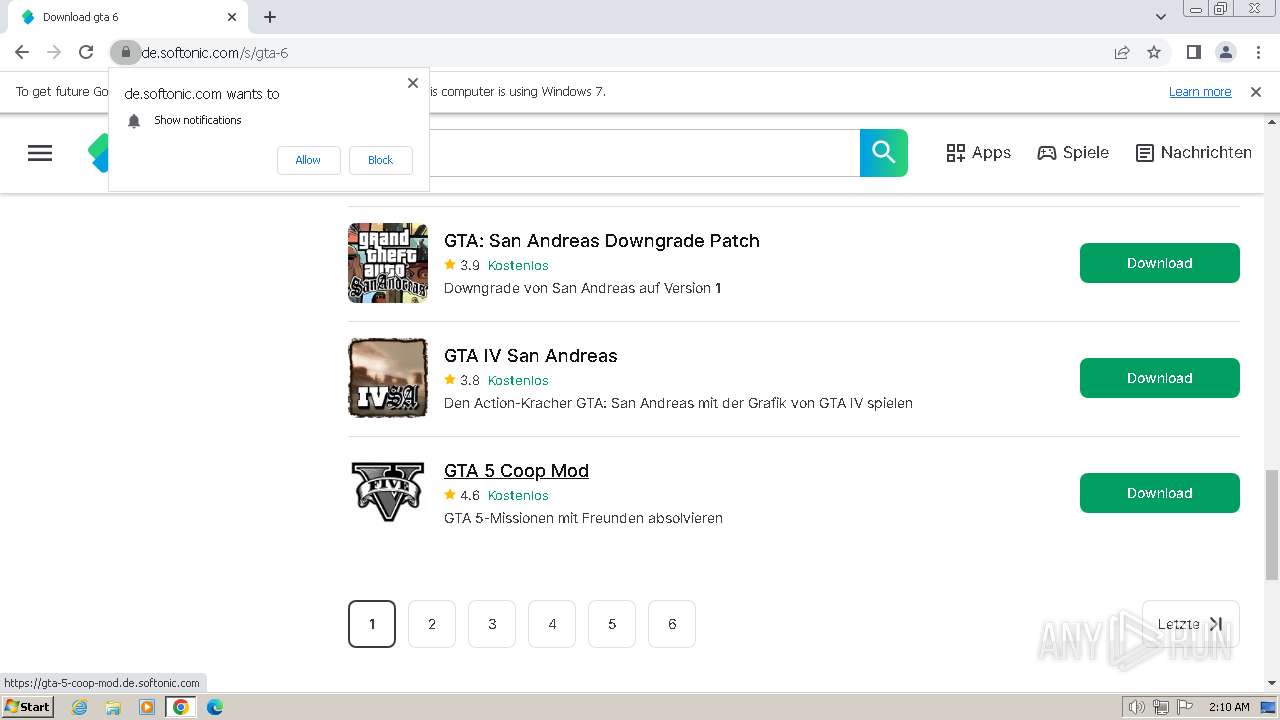
Task: Launch Microsoft Edge from the taskbar
Action: click(215, 707)
